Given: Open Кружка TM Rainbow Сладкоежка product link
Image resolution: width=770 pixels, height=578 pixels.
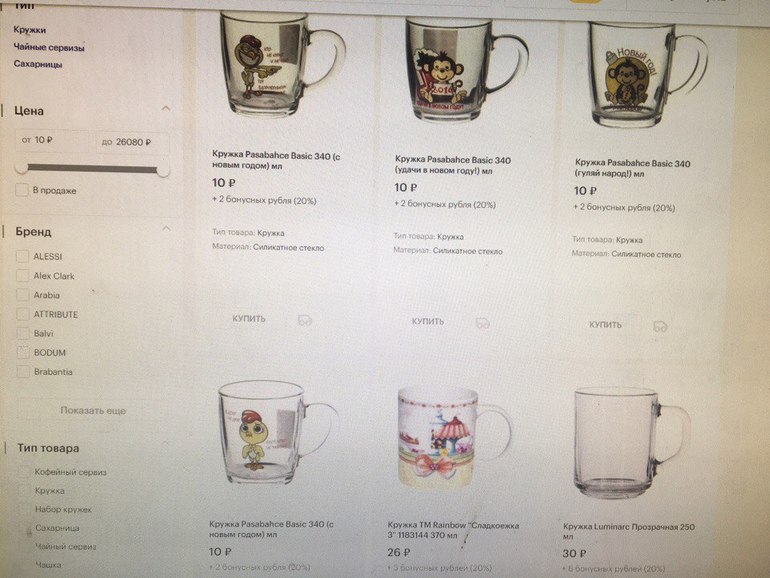Looking at the screenshot, I should click(453, 530).
